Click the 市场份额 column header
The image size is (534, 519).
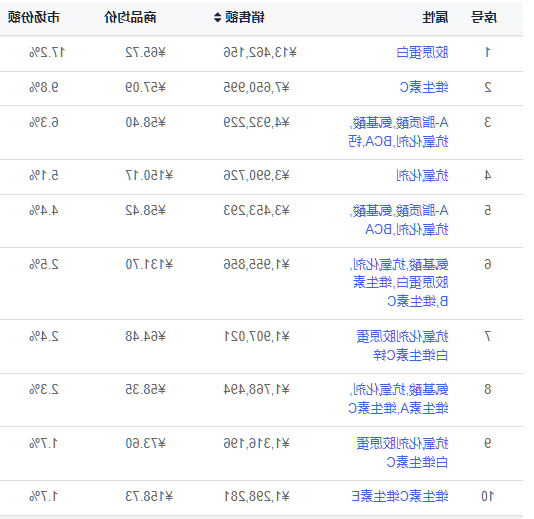pyautogui.click(x=34, y=17)
